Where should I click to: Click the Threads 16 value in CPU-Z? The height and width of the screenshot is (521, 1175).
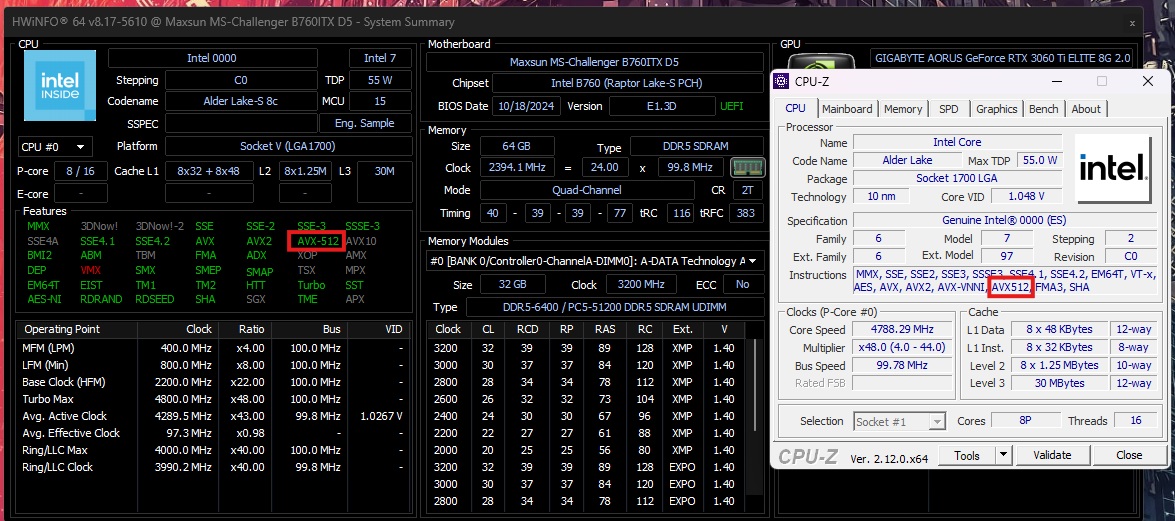point(1135,421)
